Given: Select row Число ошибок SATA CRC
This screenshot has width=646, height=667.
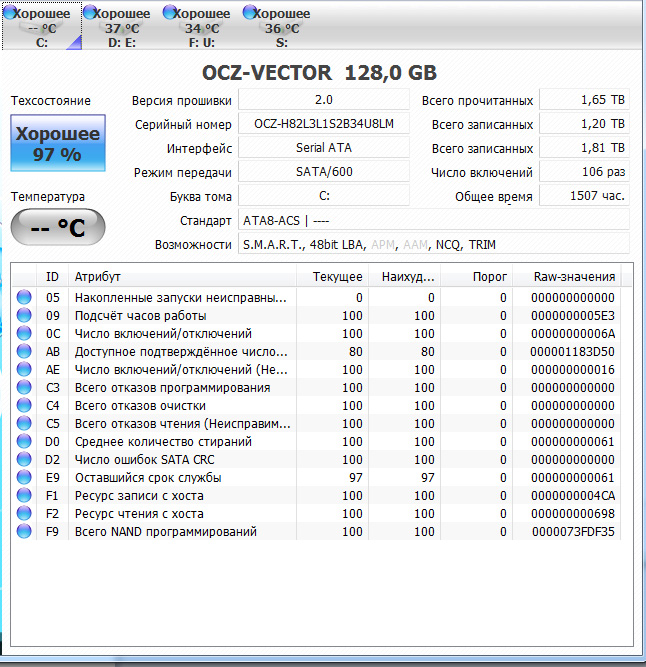Looking at the screenshot, I should pyautogui.click(x=316, y=459).
